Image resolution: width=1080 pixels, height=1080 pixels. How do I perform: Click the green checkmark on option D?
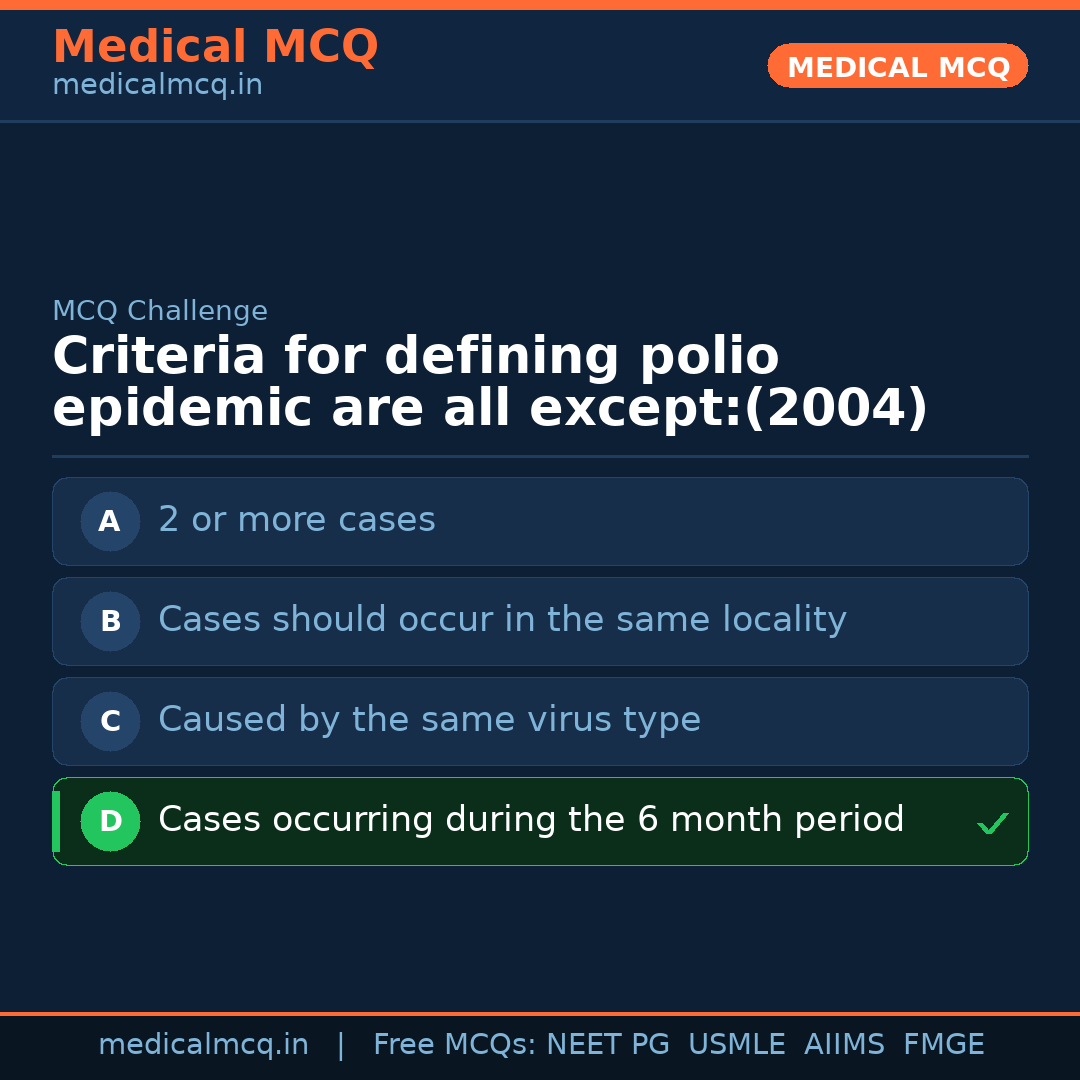tap(992, 823)
